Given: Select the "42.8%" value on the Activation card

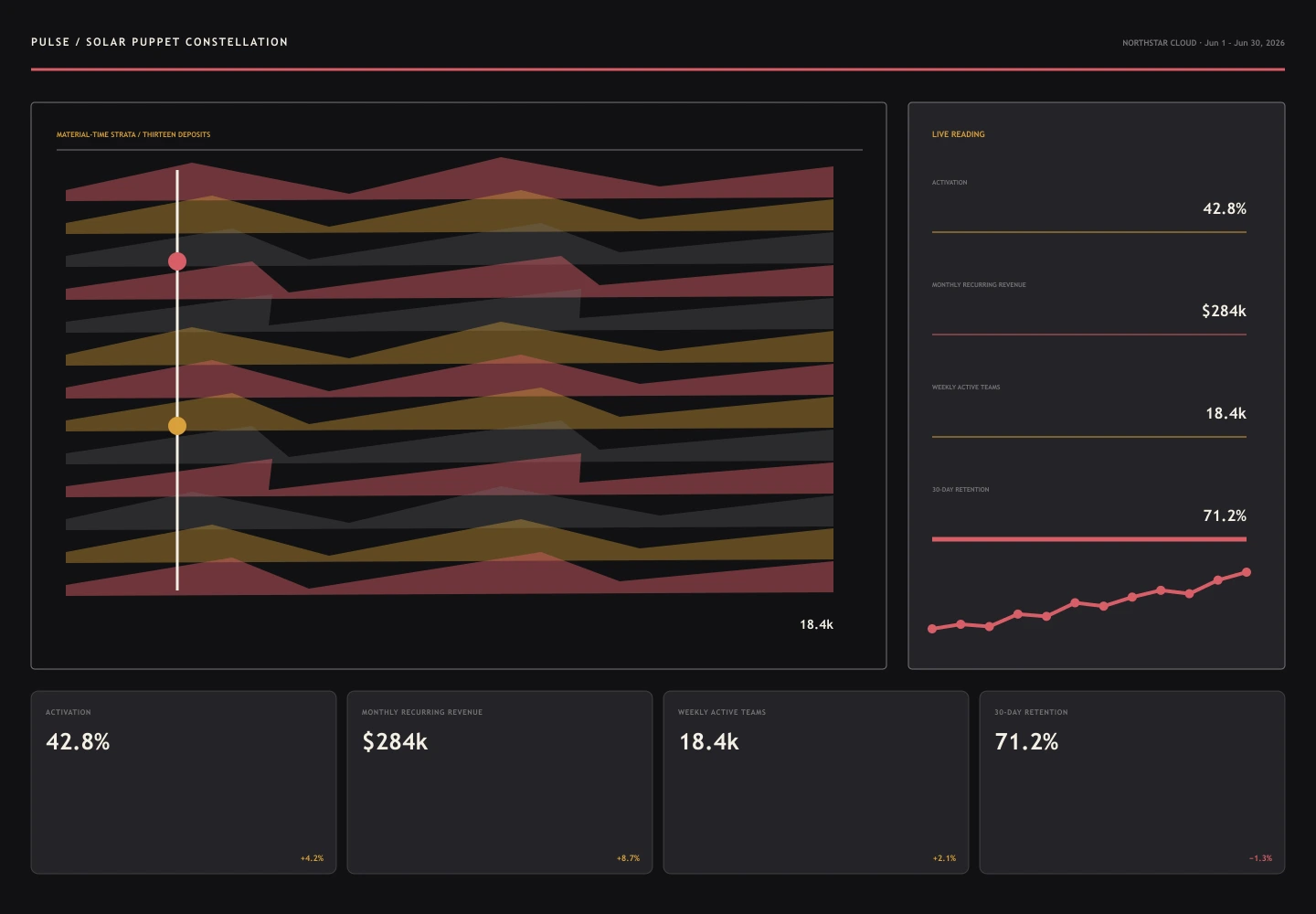Looking at the screenshot, I should coord(78,741).
